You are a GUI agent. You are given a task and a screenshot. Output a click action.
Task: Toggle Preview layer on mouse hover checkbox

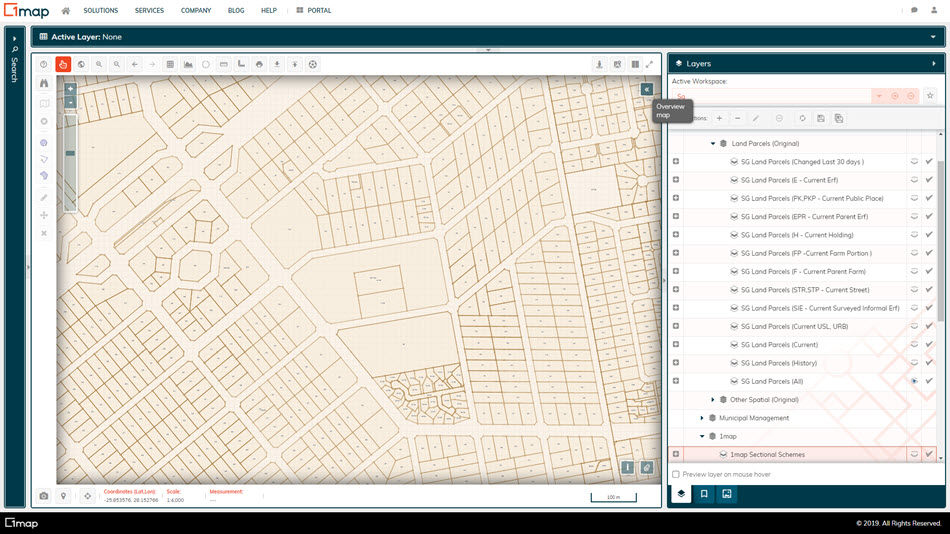(676, 475)
